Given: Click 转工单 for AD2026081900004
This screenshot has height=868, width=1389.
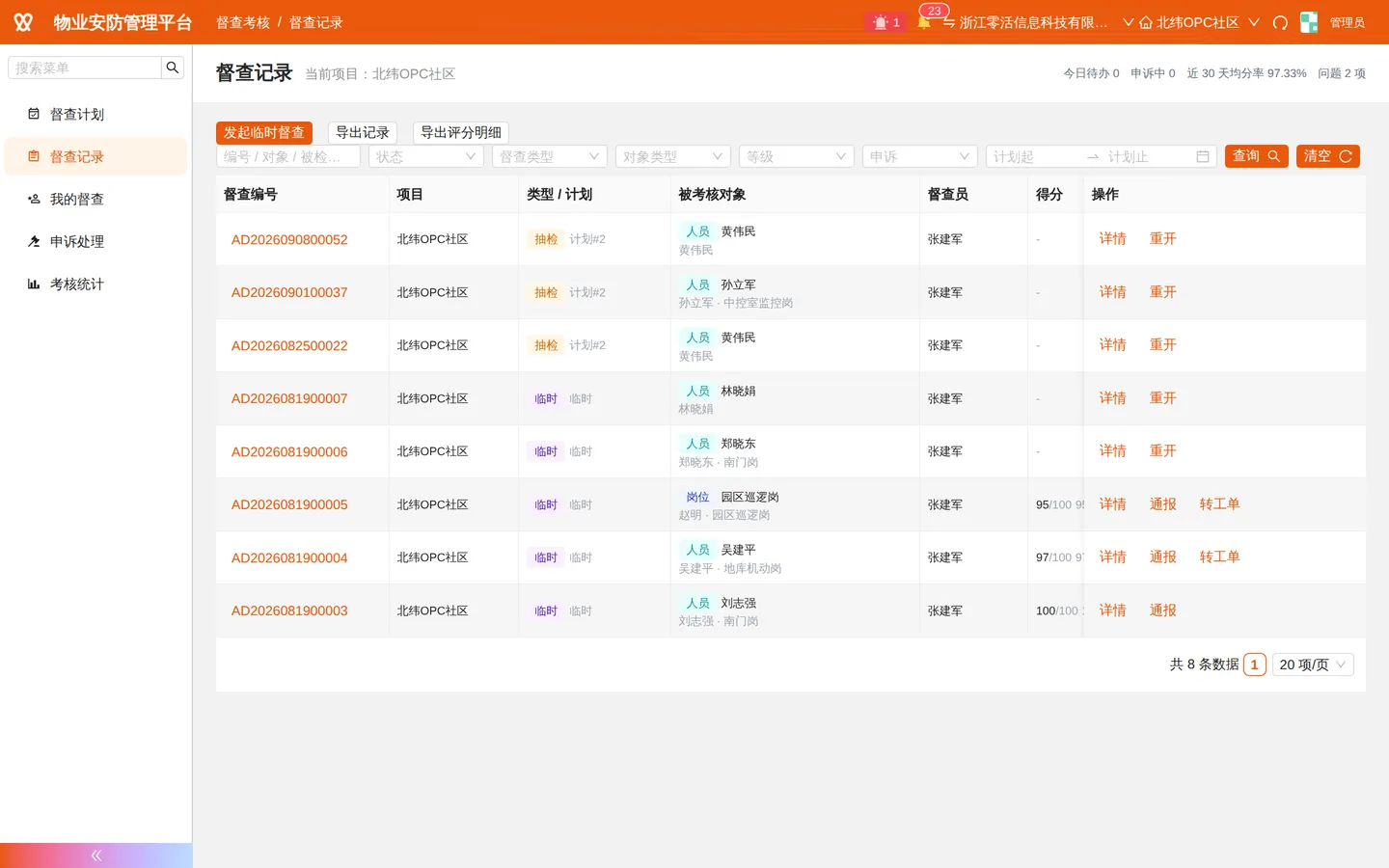Looking at the screenshot, I should [1220, 557].
